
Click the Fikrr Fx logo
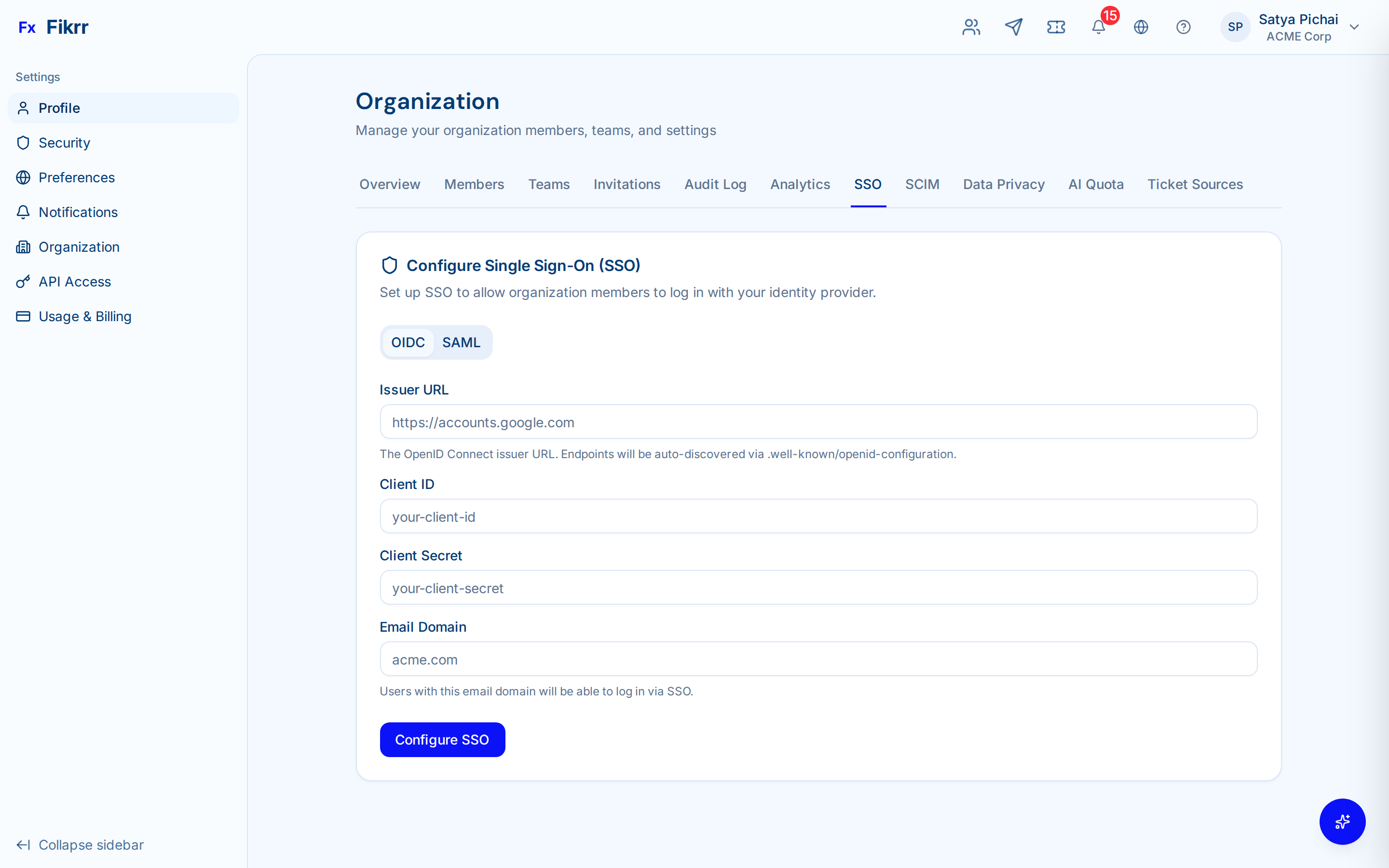click(x=54, y=27)
